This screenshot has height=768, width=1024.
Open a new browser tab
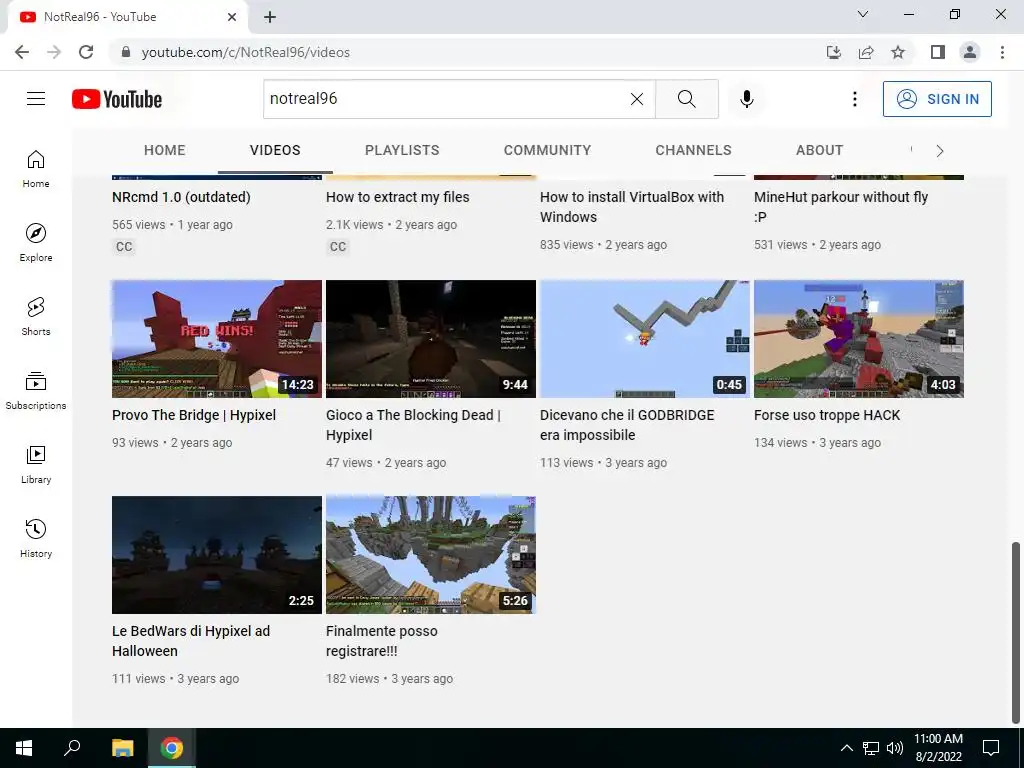[270, 17]
